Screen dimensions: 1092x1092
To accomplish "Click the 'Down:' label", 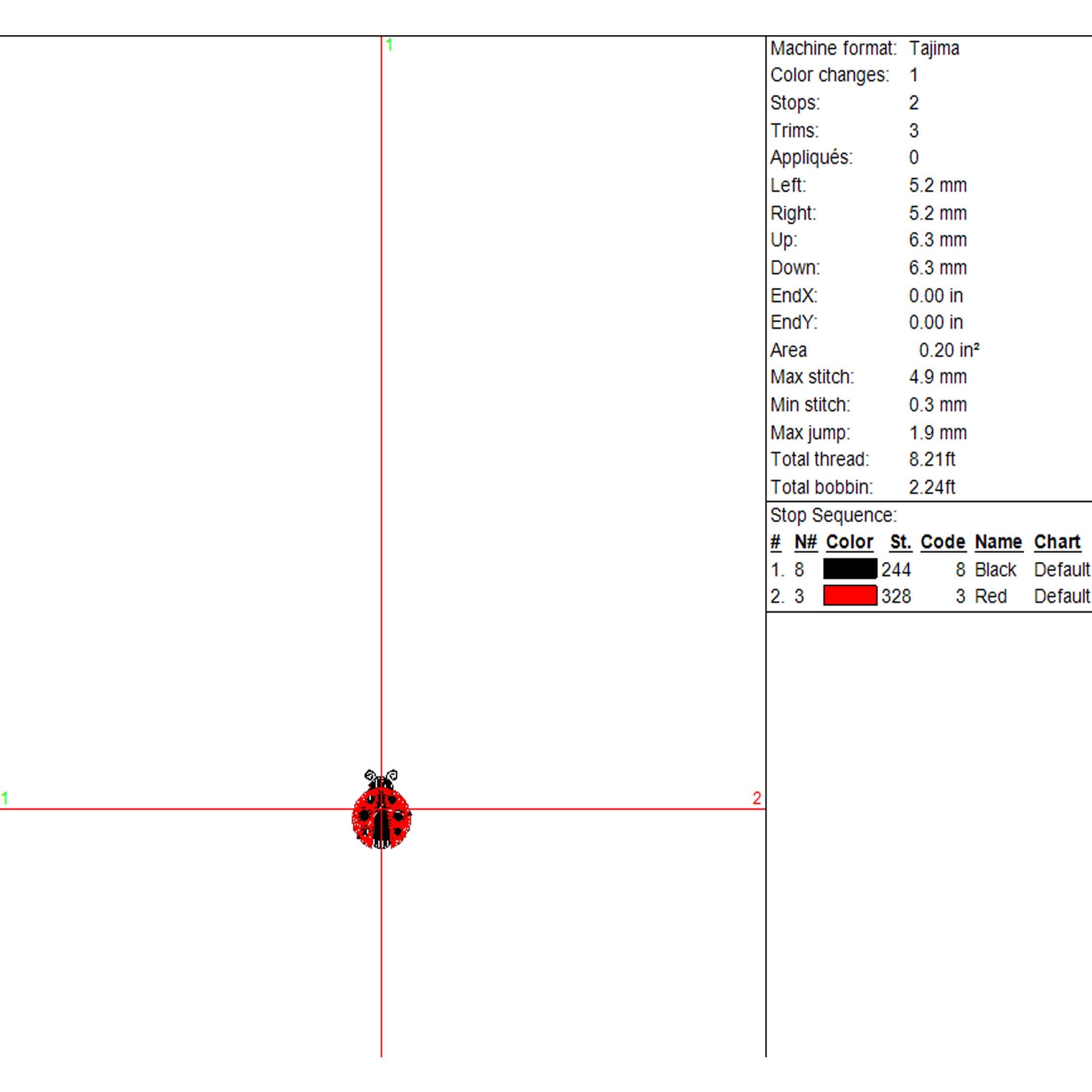I will [x=795, y=268].
